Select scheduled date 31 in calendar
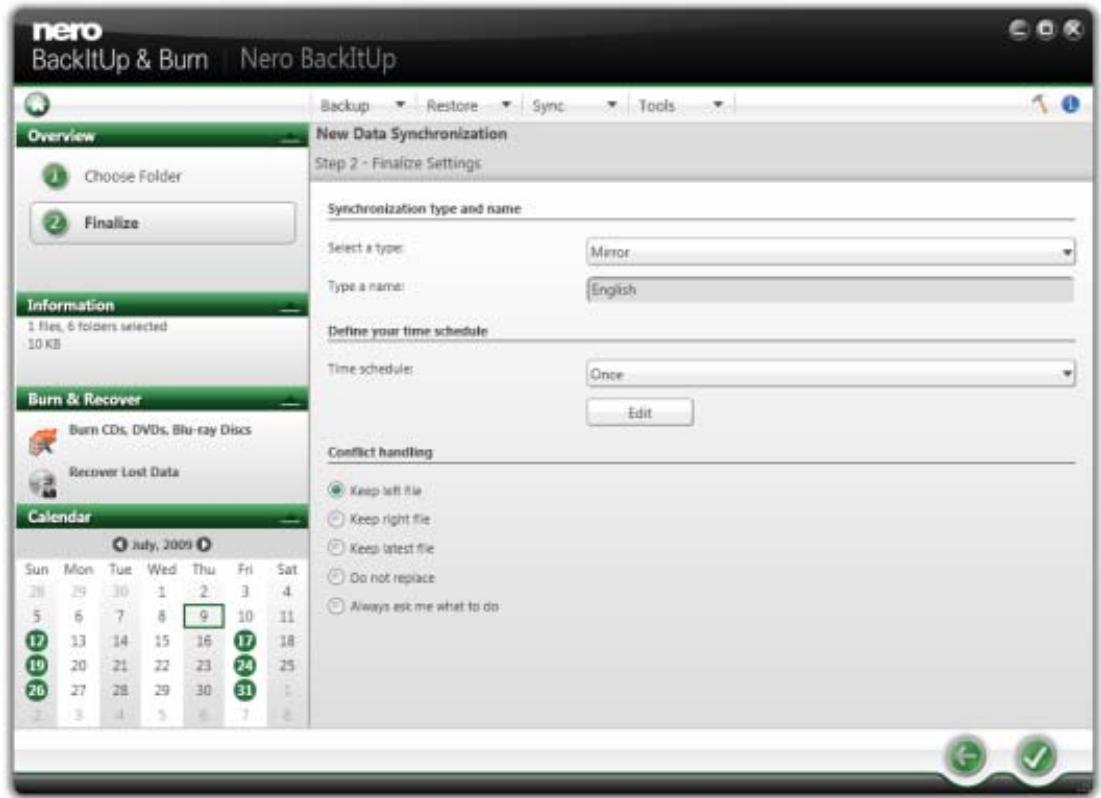The height and width of the screenshot is (798, 1101). [x=244, y=691]
